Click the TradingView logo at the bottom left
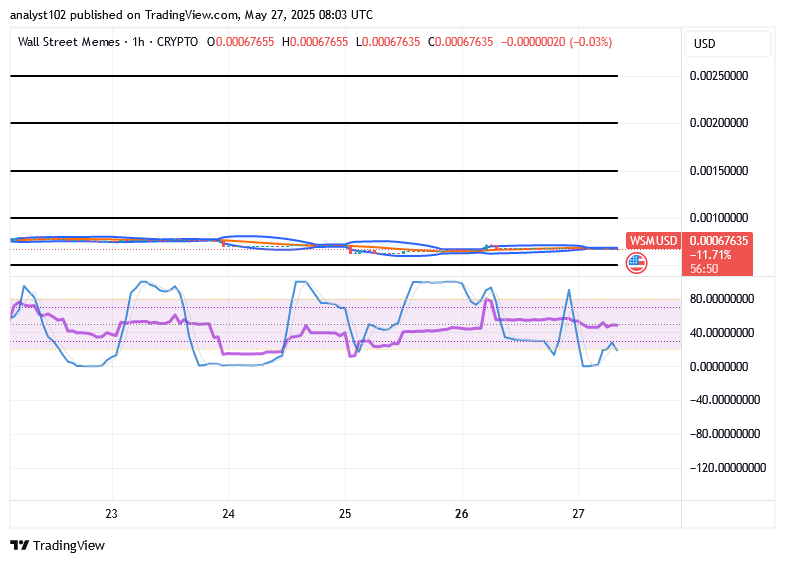785x563 pixels. pyautogui.click(x=58, y=545)
